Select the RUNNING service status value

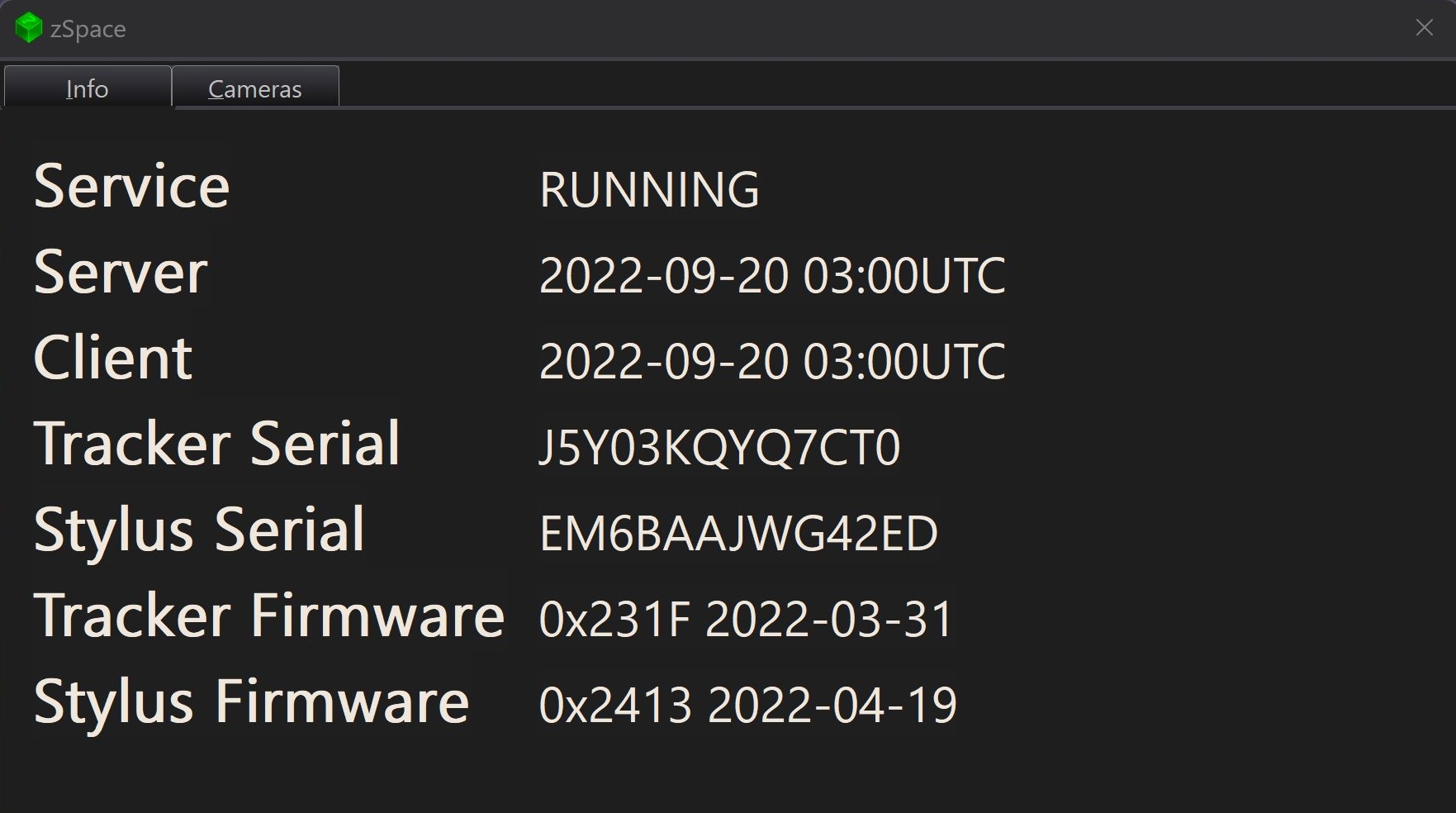649,189
